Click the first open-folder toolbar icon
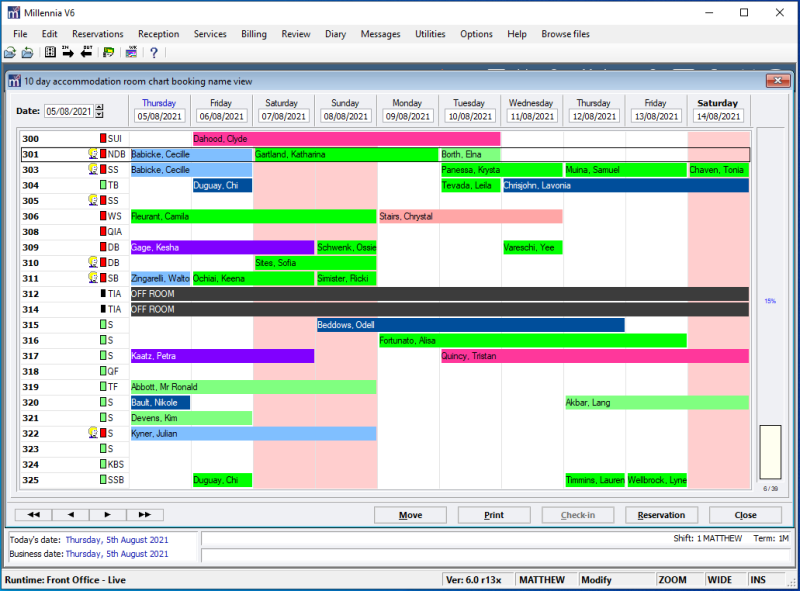Screen dimensions: 800x591 pos(9,52)
